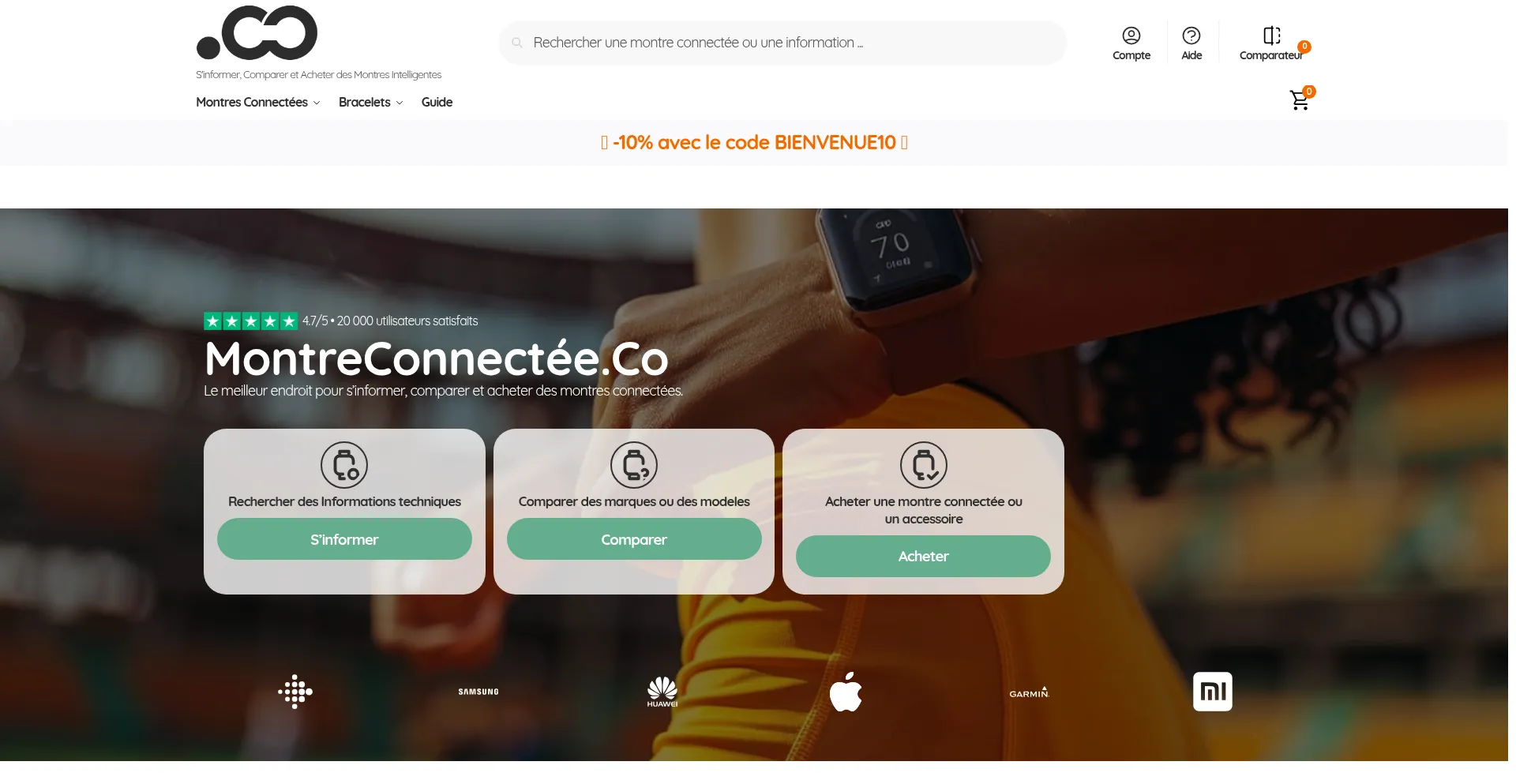Click the Comparer green button
The height and width of the screenshot is (784, 1516).
634,539
